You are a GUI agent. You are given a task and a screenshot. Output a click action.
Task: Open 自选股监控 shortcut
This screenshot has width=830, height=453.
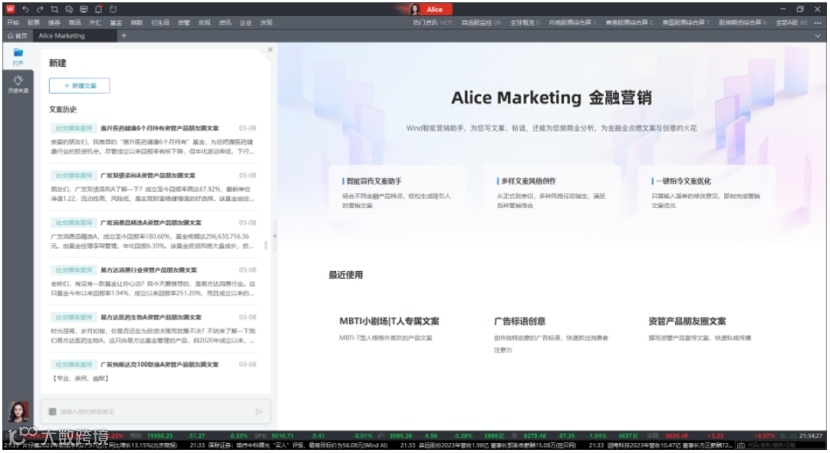click(x=481, y=23)
